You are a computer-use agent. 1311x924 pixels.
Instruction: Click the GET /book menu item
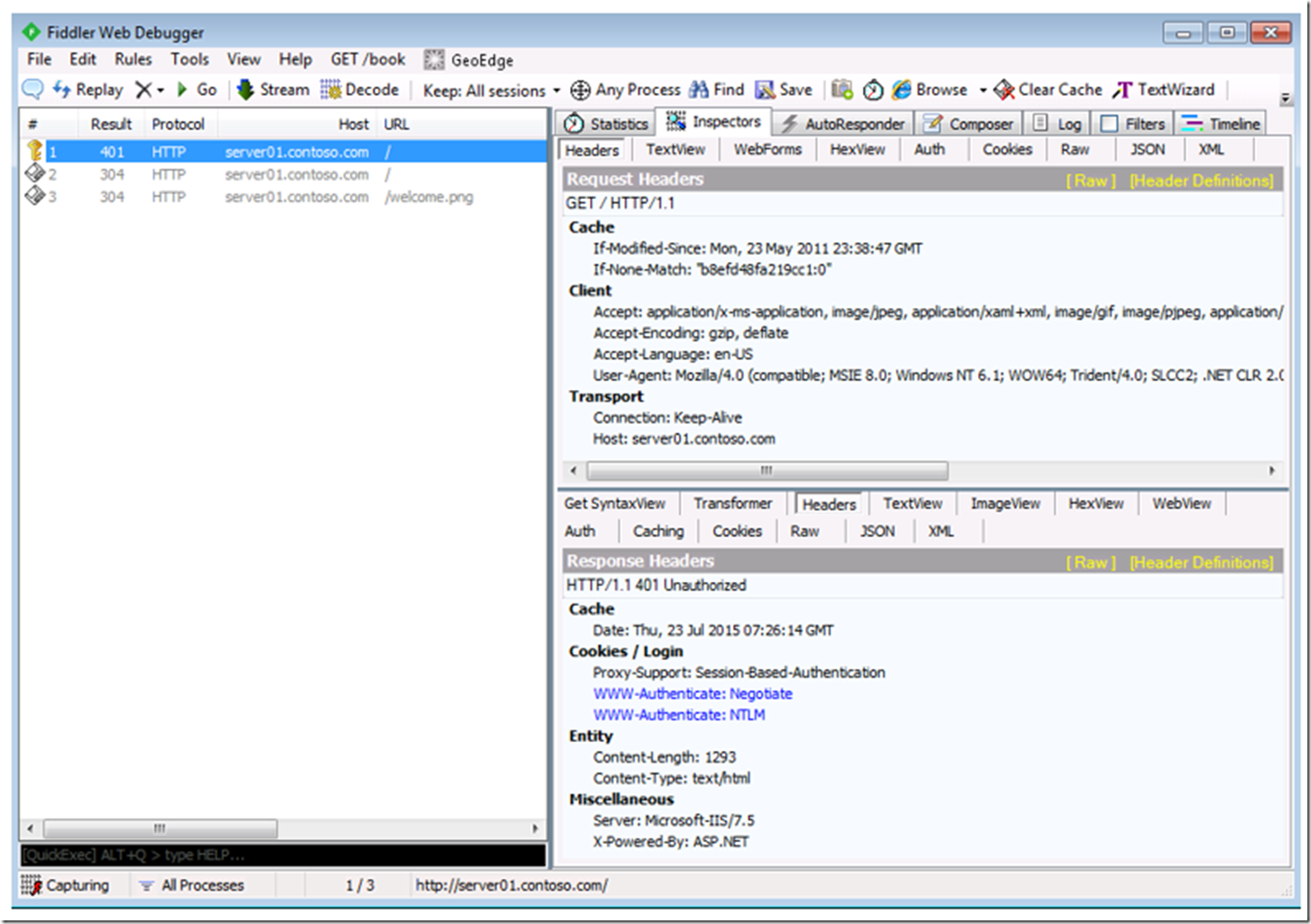[367, 59]
